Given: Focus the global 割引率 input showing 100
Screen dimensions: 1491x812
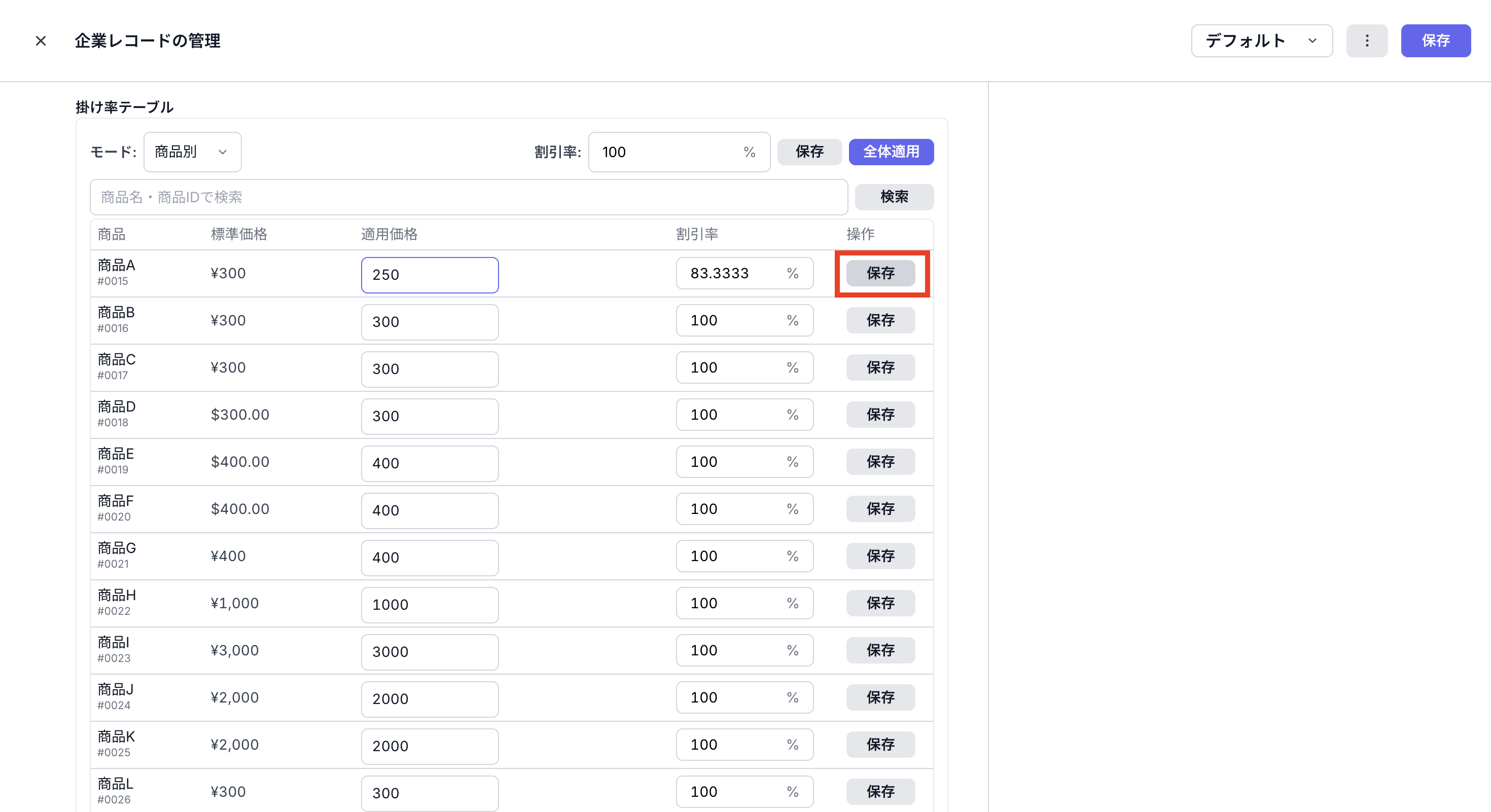Looking at the screenshot, I should click(665, 152).
